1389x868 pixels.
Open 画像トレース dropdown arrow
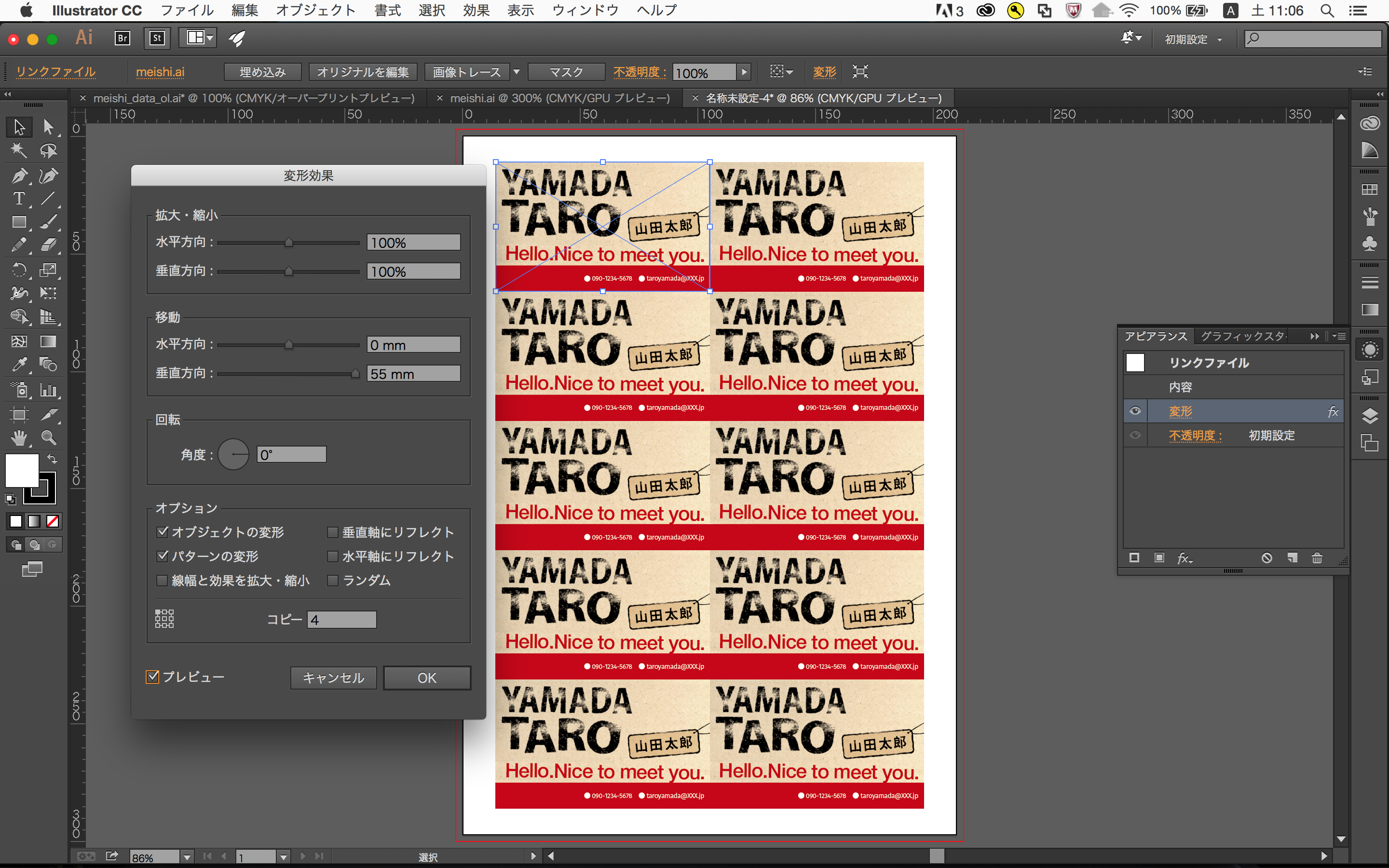516,72
